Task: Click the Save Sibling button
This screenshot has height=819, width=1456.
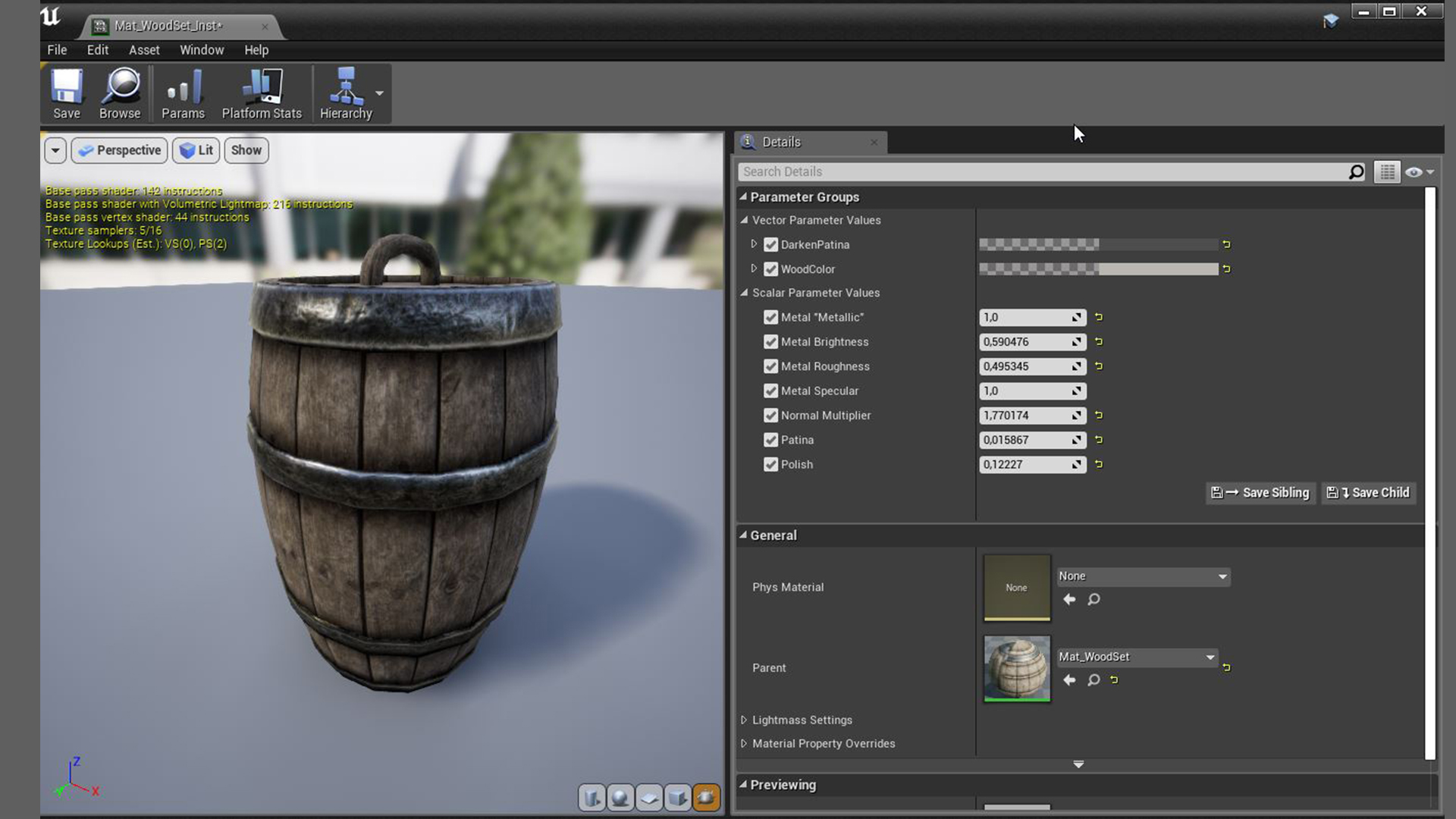Action: (1260, 493)
